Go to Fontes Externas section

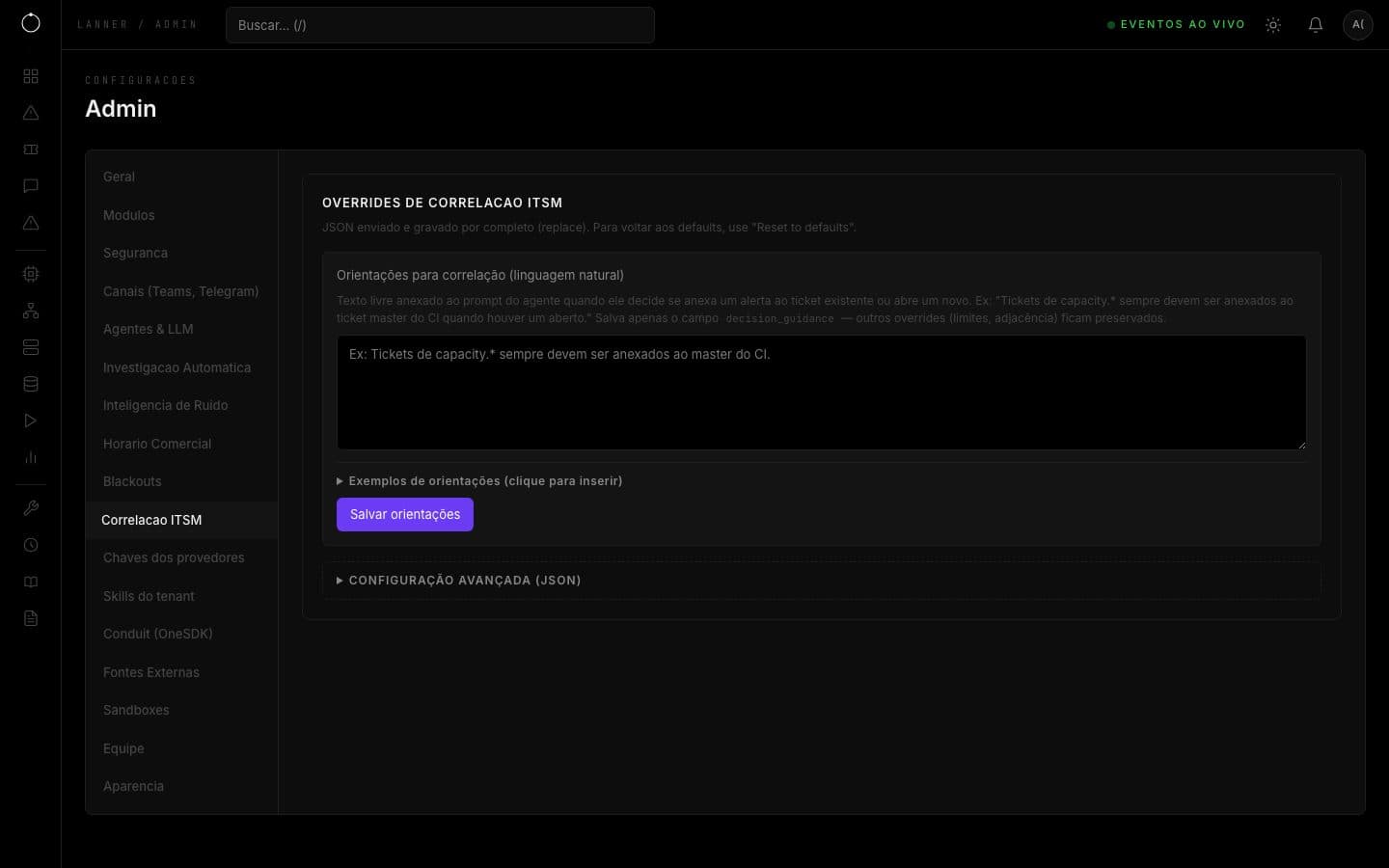(x=181, y=672)
